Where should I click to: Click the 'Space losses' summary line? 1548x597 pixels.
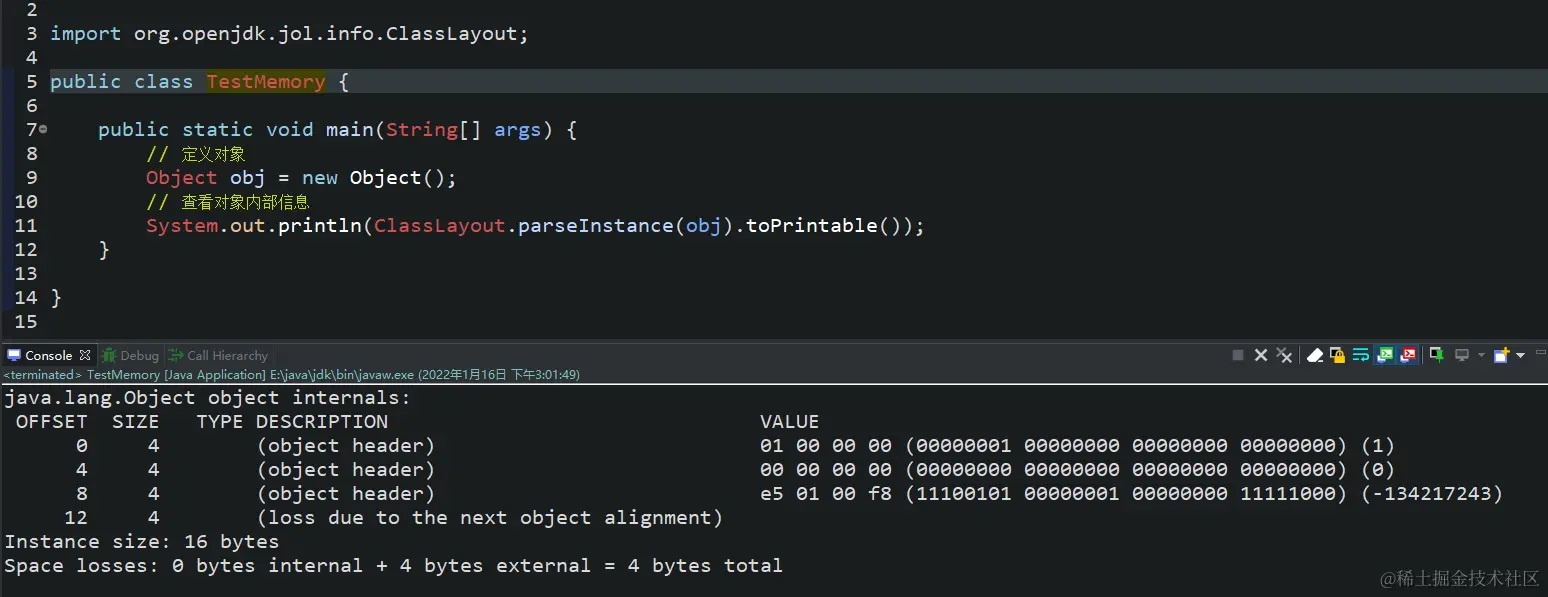394,566
